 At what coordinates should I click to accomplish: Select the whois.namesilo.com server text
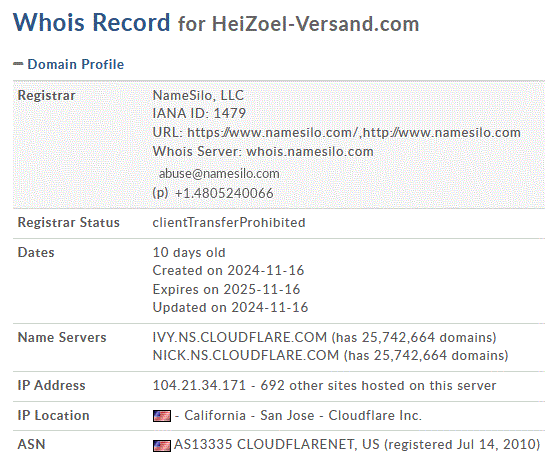pyautogui.click(x=310, y=151)
